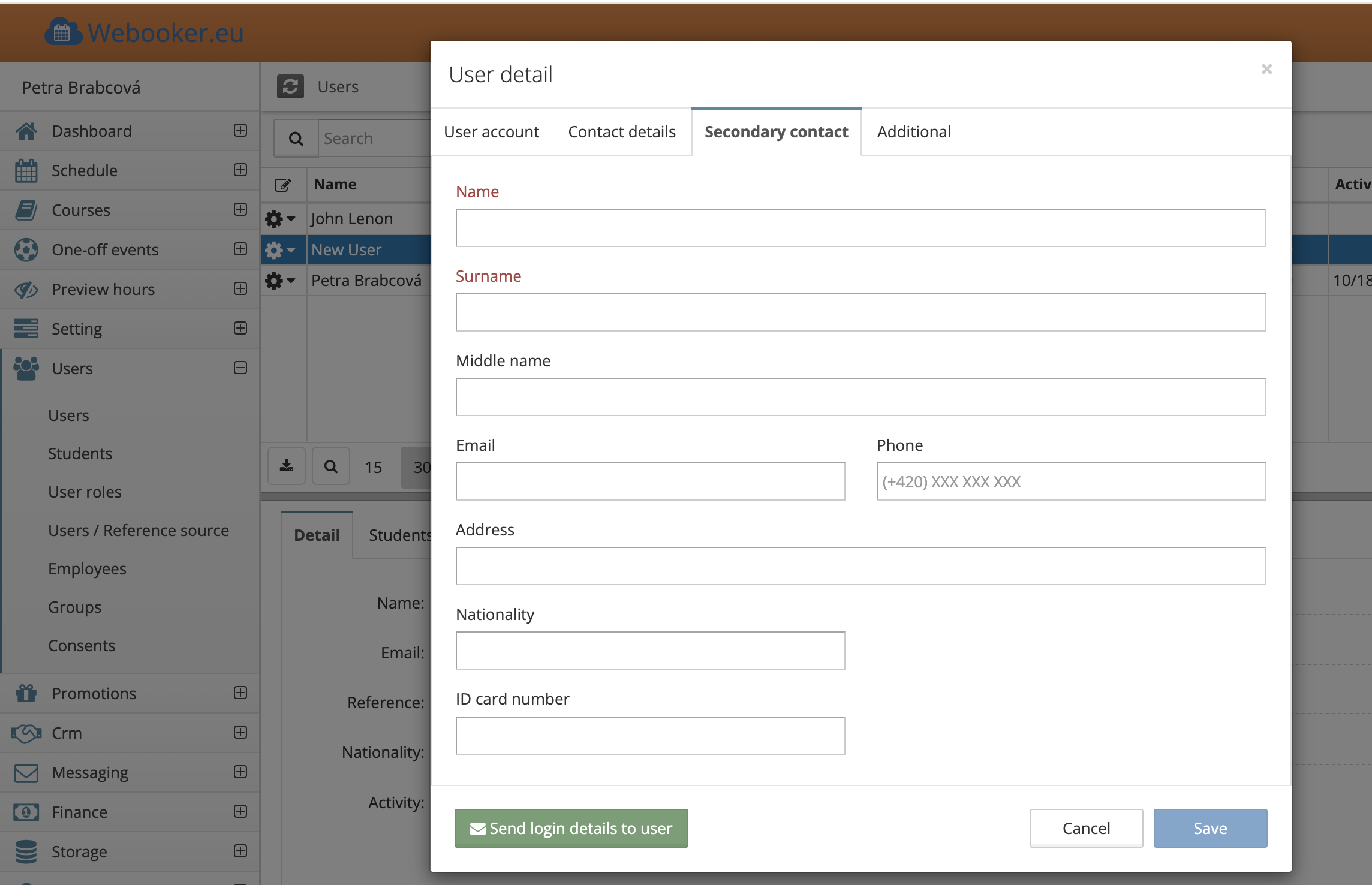Expand the Dashboard menu section
This screenshot has width=1372, height=885.
(240, 131)
